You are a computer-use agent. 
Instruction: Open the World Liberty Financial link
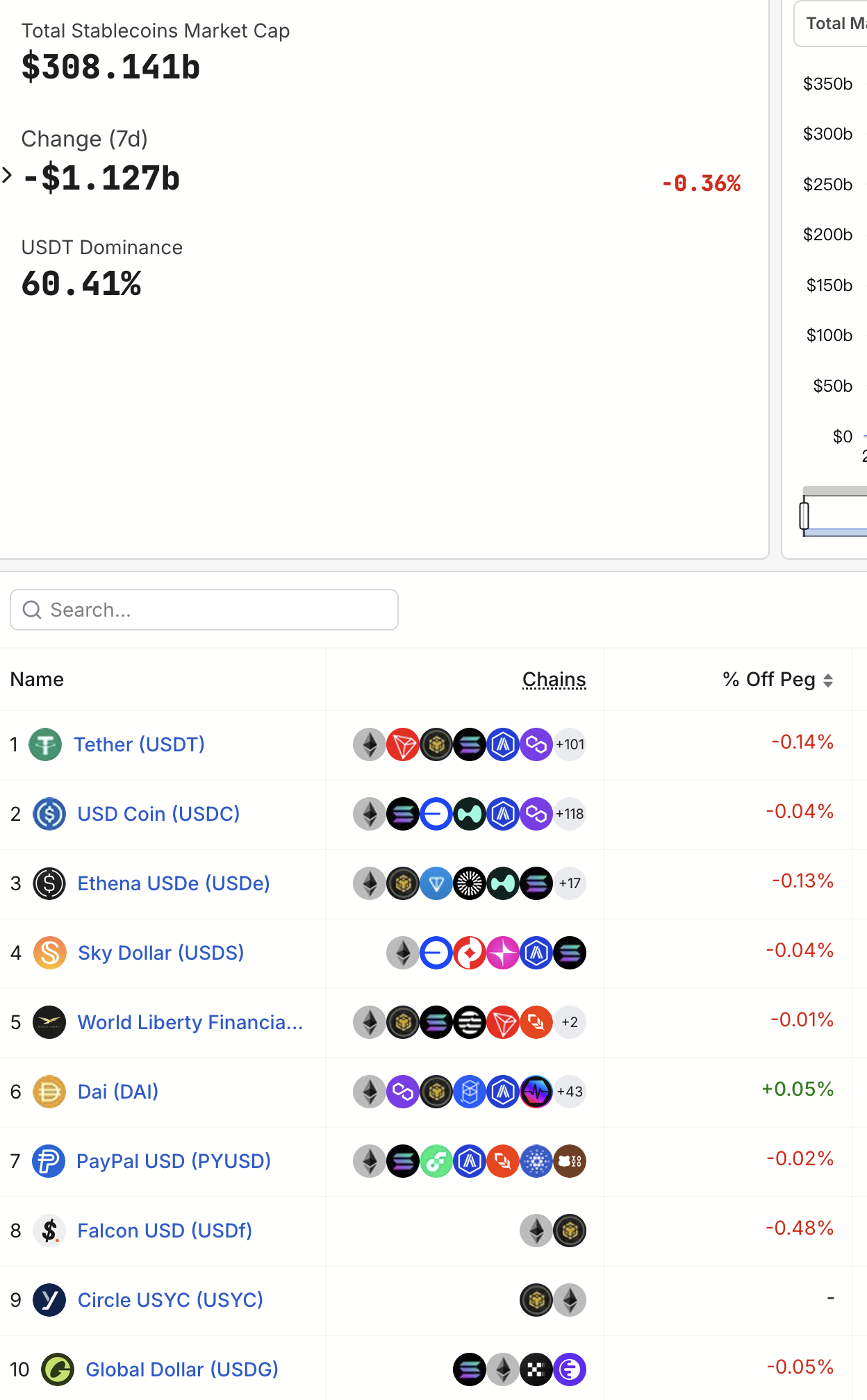[190, 1022]
